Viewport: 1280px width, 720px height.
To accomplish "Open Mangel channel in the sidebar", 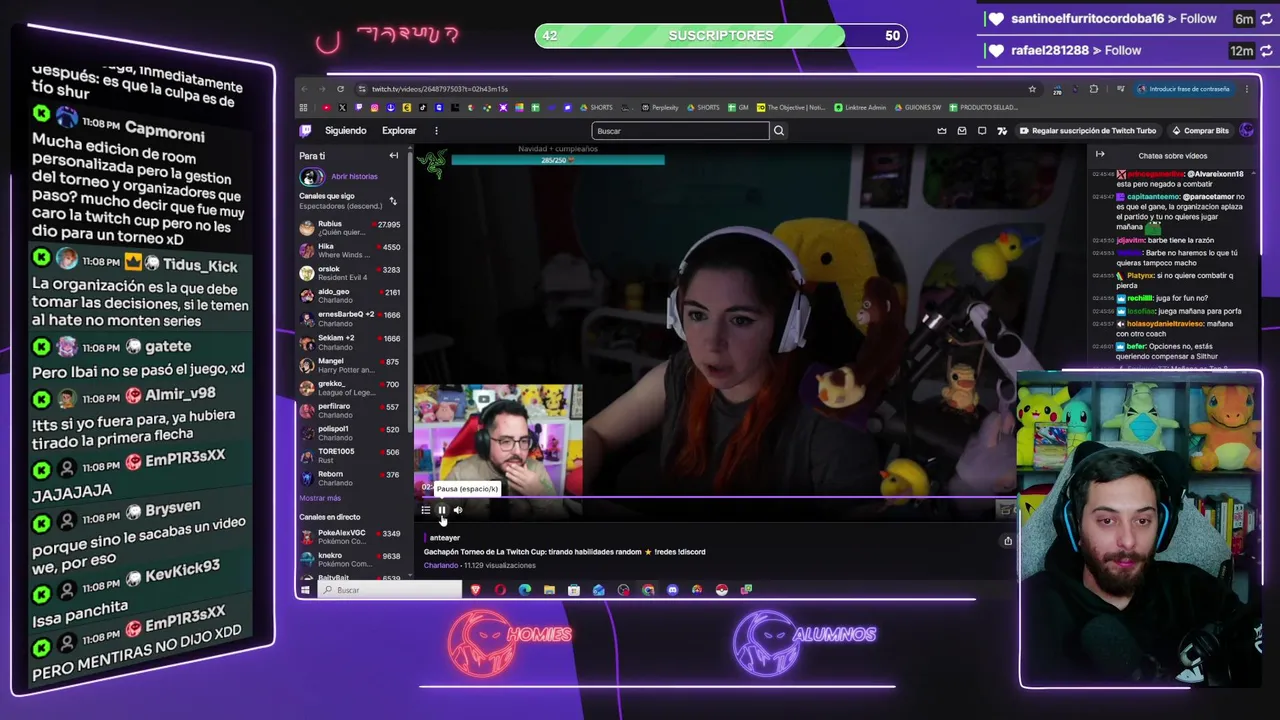I will (350, 365).
